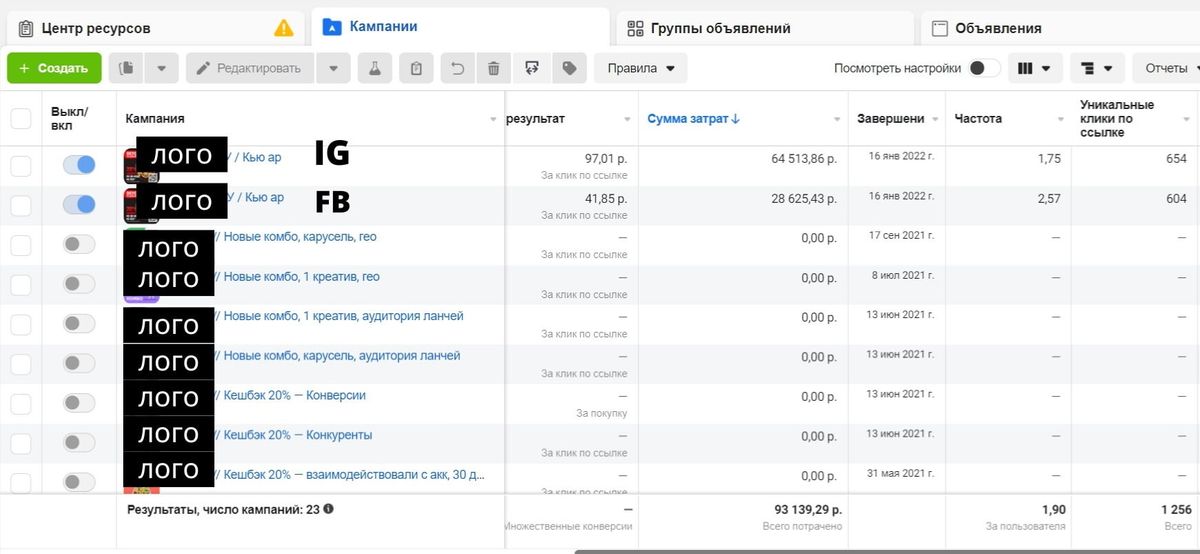Click the Группы объявлений grid icon
The height and width of the screenshot is (554, 1200).
[x=635, y=28]
